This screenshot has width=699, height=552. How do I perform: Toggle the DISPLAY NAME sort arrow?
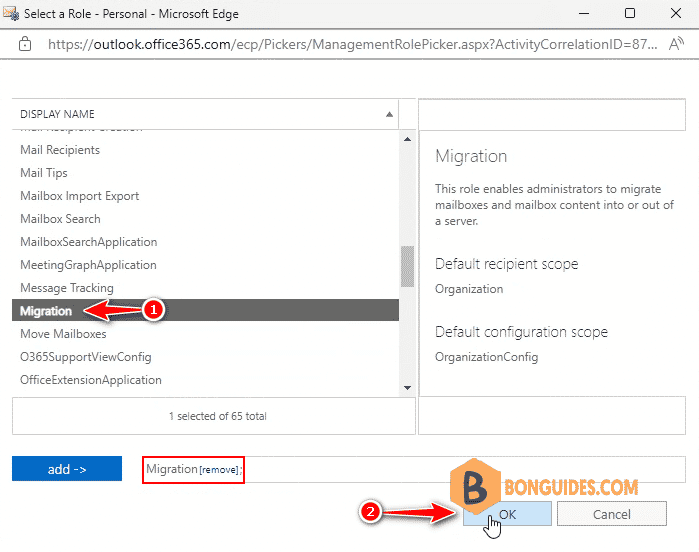(389, 114)
